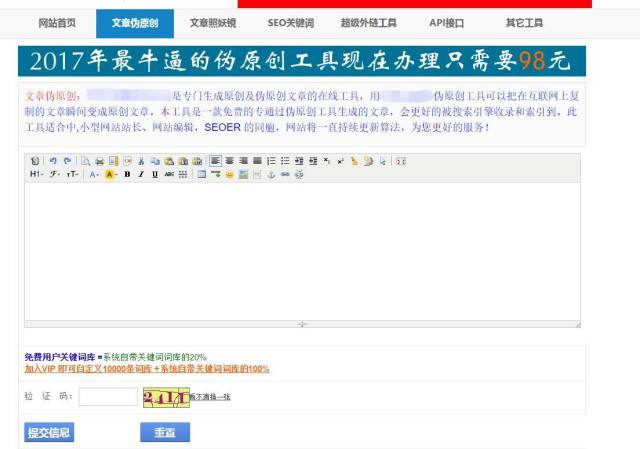
Task: Toggle HTML source view in editor
Action: [x=35, y=161]
